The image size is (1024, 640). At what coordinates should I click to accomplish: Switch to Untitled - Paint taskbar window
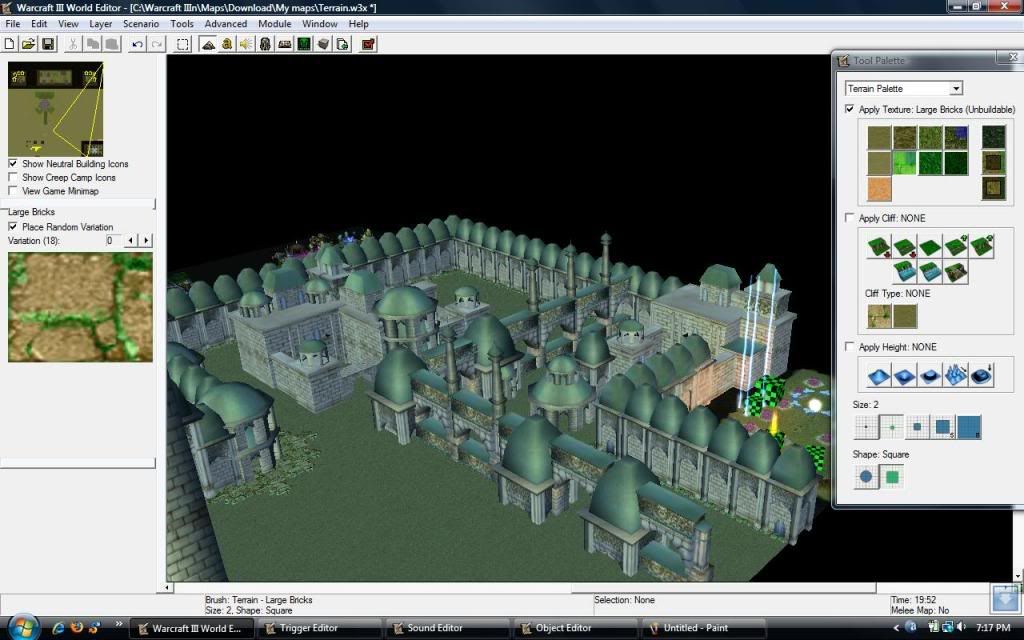[x=703, y=628]
